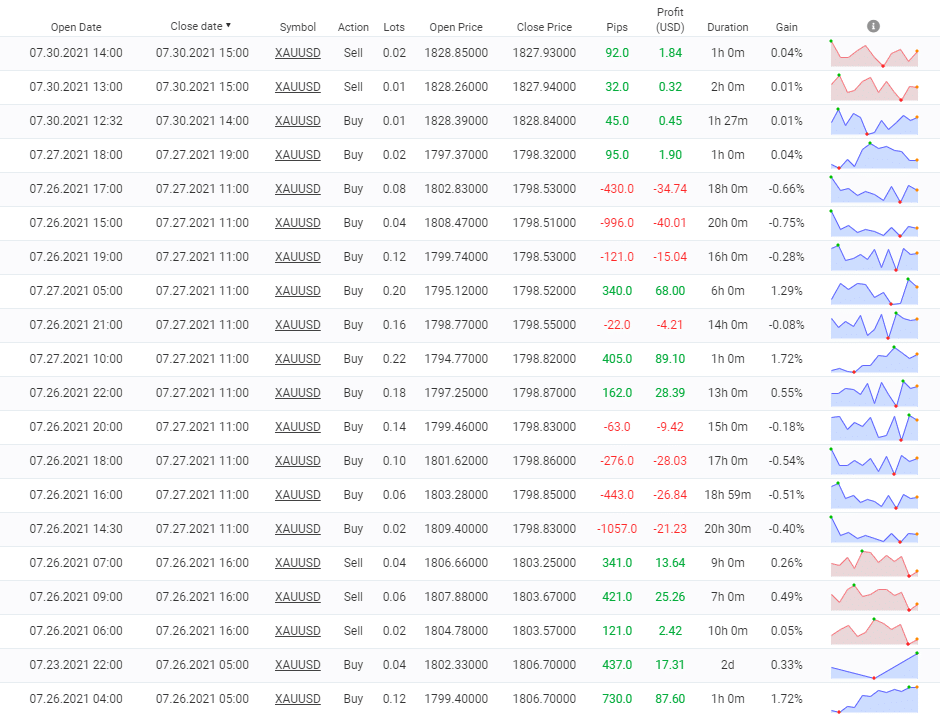The image size is (940, 717).
Task: Open XAUUSD link for trade opened 07.30.2021 14:00
Action: click(x=297, y=53)
